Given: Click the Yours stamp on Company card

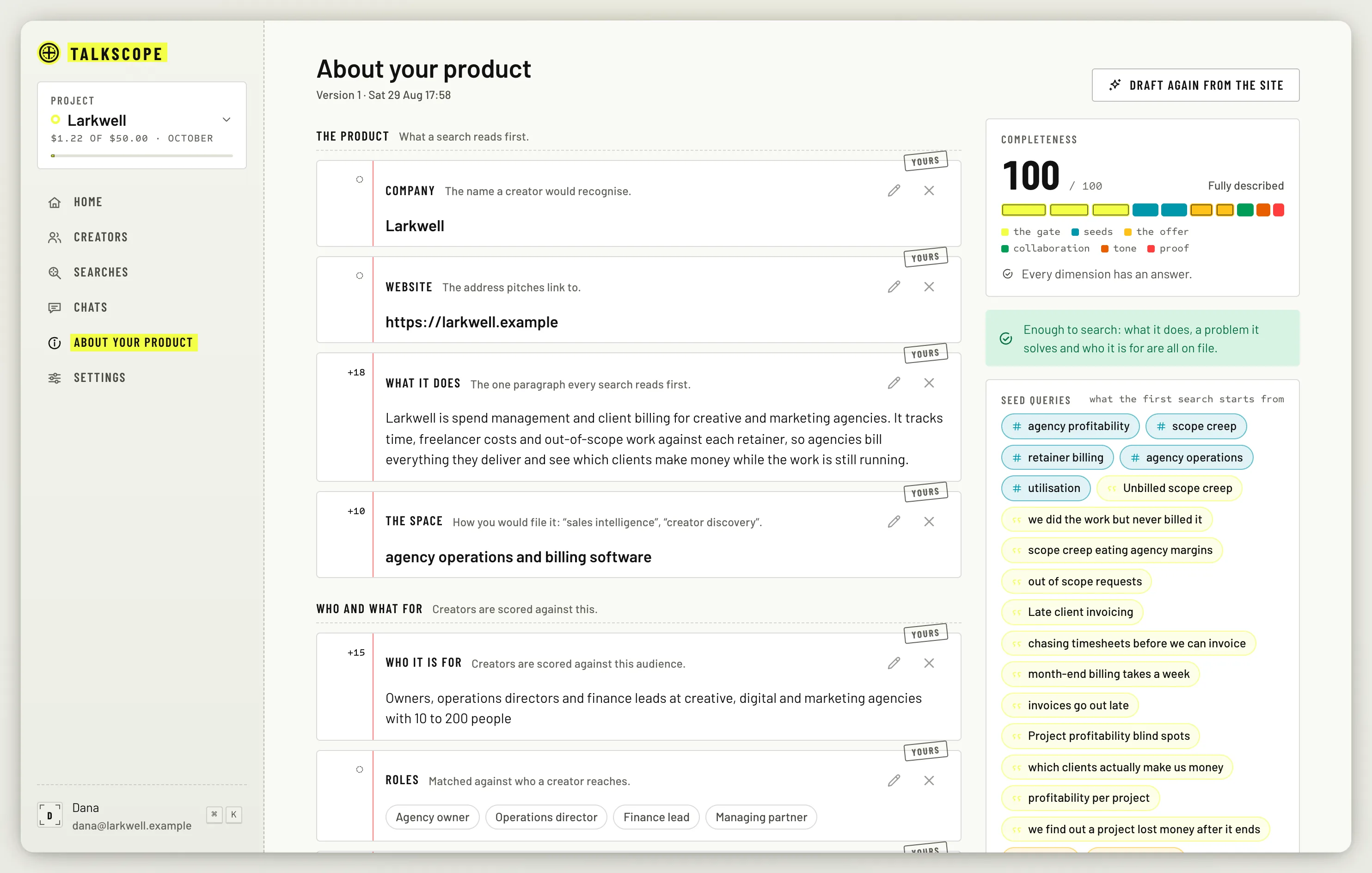Looking at the screenshot, I should click(x=925, y=161).
